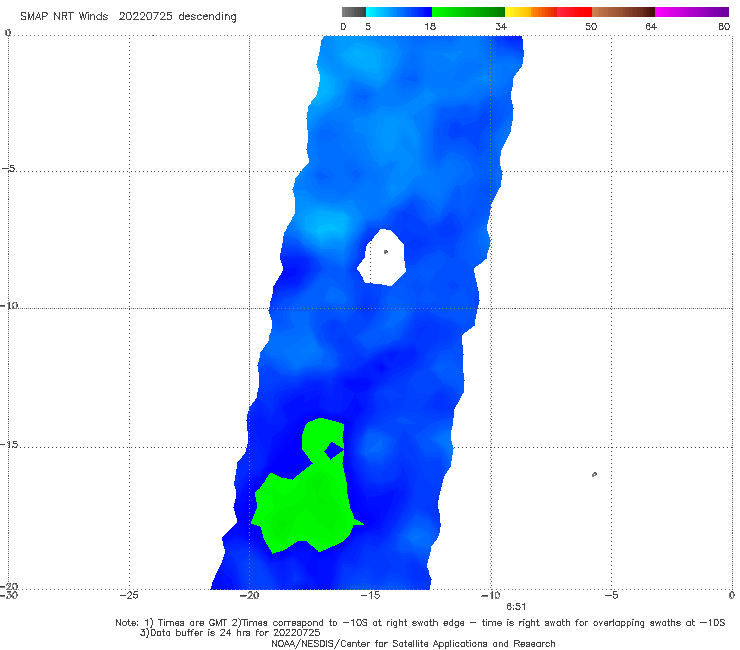Click the small island marker outside the swath
Screen dimensions: 740x650
pos(594,474)
